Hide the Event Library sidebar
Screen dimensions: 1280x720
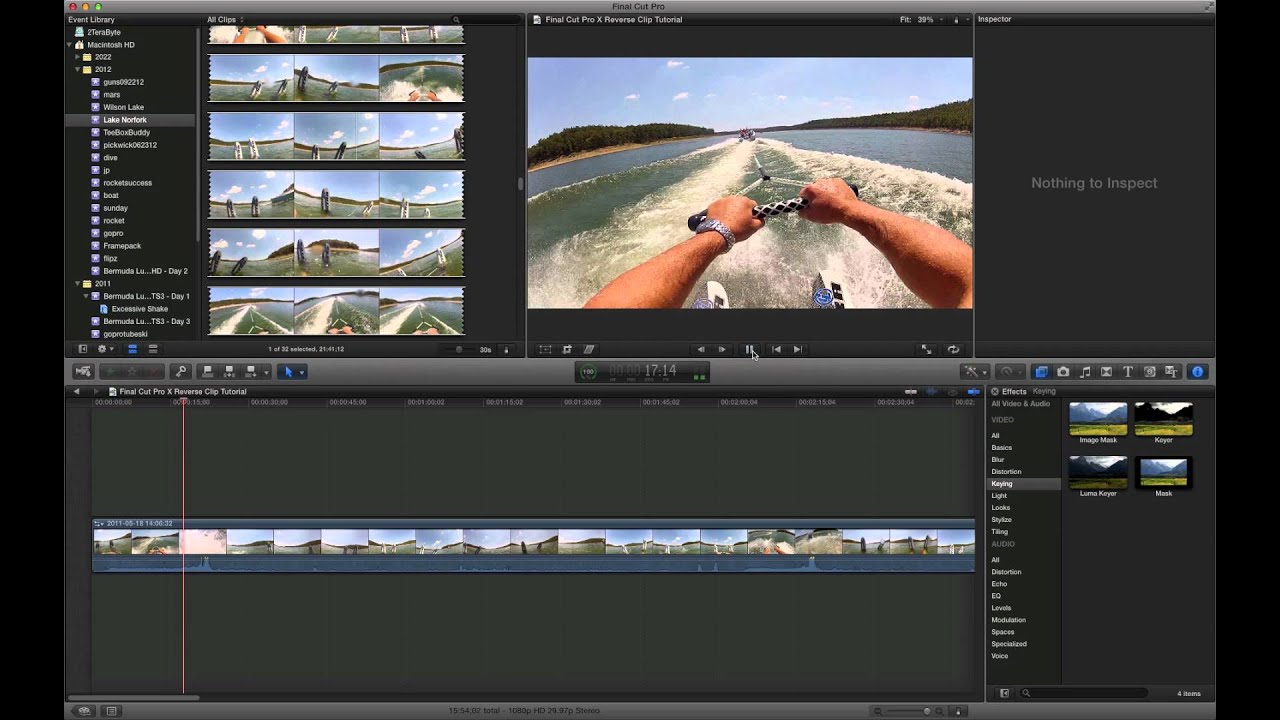[83, 349]
